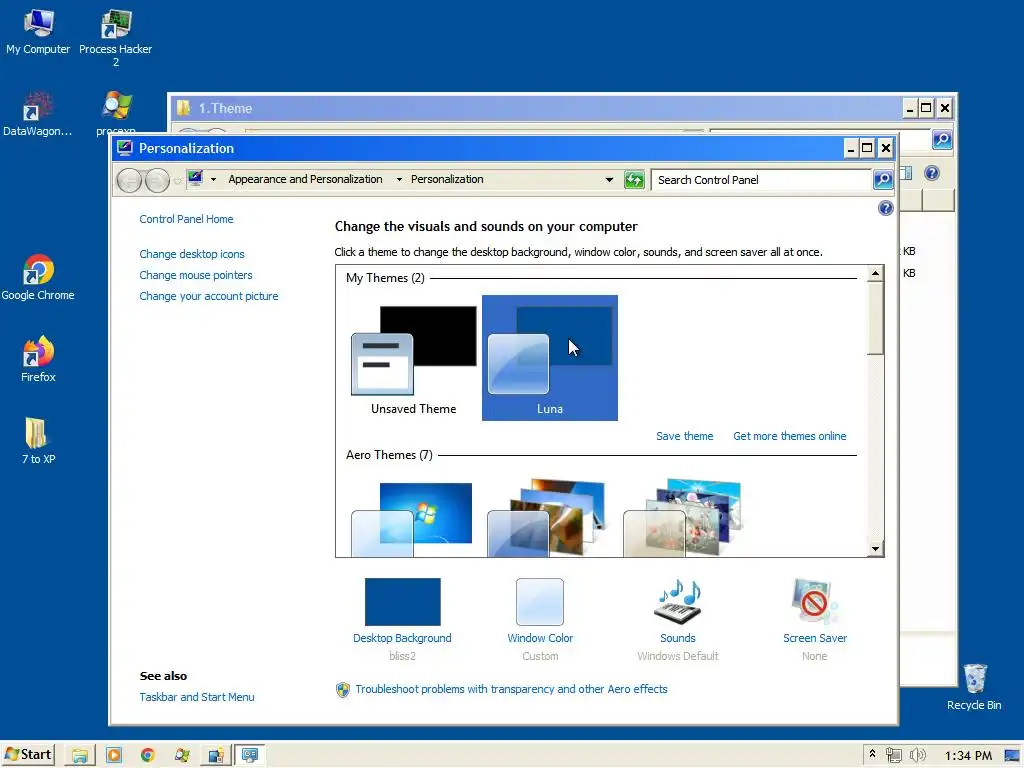Viewport: 1024px width, 768px height.
Task: Click the theme list scrollbar thumb
Action: [875, 319]
